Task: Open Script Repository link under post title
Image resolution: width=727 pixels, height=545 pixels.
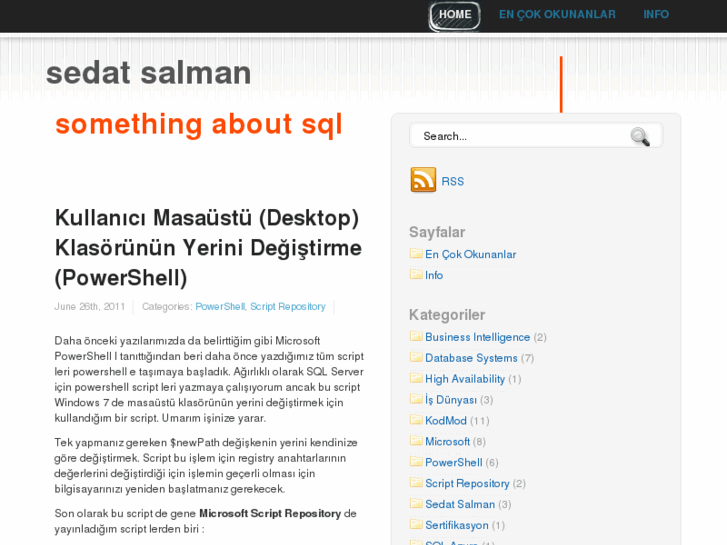Action: tap(288, 307)
